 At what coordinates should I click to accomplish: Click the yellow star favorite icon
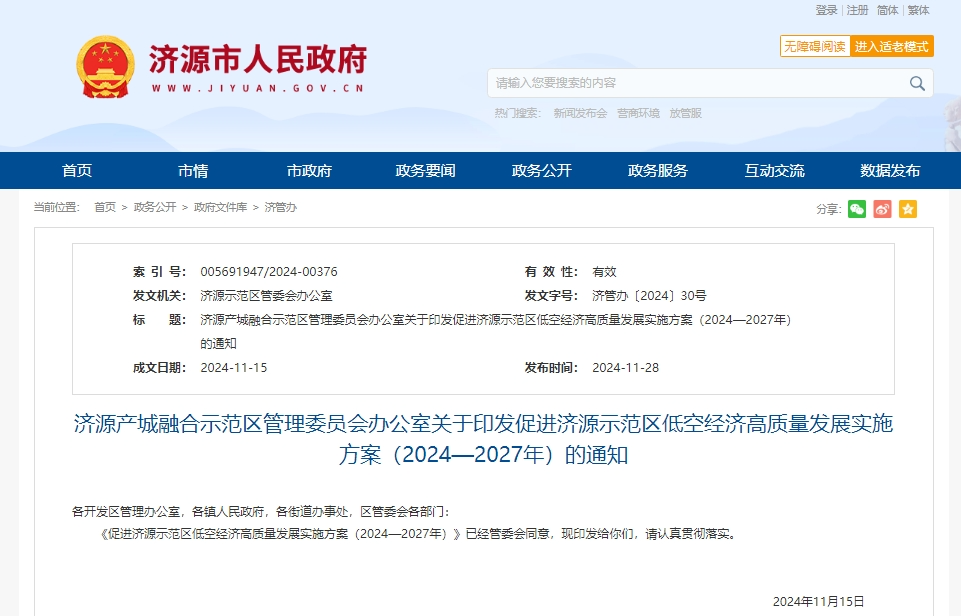906,208
